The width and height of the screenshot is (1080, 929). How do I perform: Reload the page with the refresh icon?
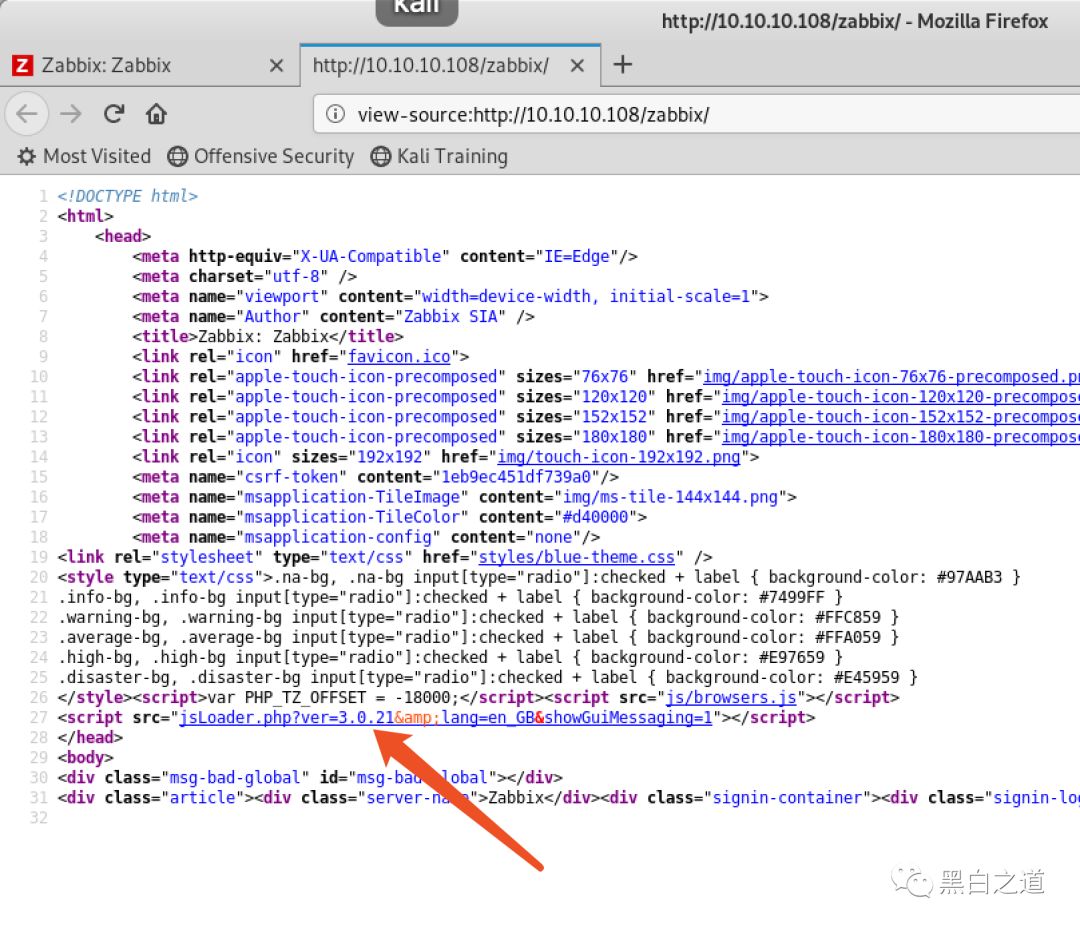pos(114,113)
